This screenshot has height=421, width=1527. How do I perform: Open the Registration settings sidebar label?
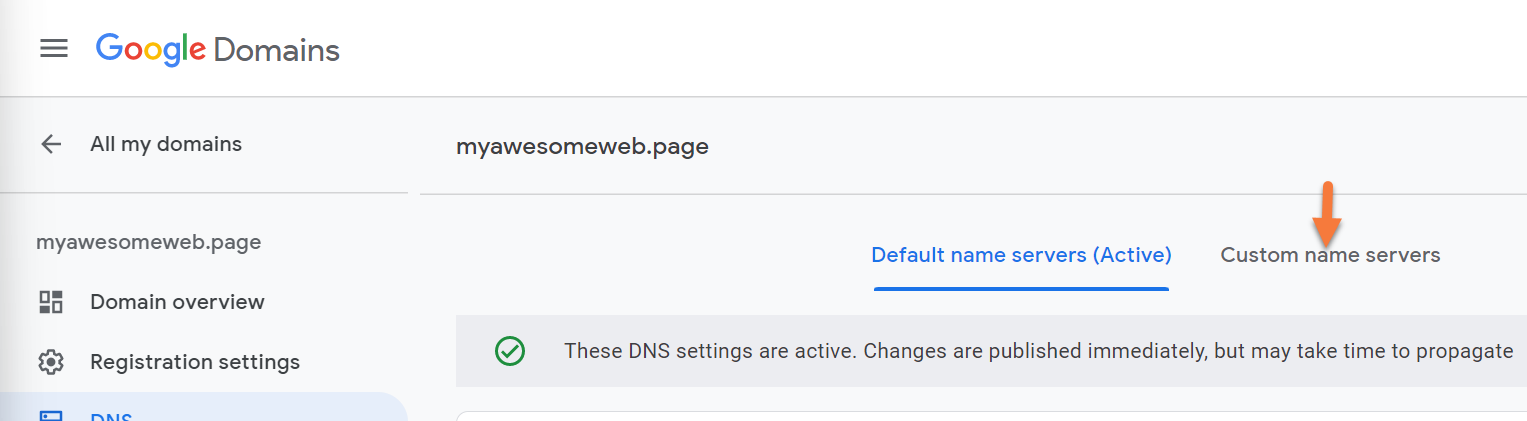[195, 361]
